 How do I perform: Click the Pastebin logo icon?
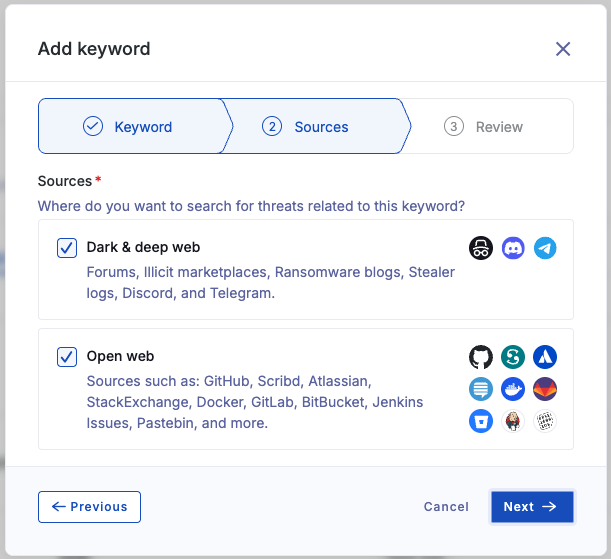(x=545, y=421)
